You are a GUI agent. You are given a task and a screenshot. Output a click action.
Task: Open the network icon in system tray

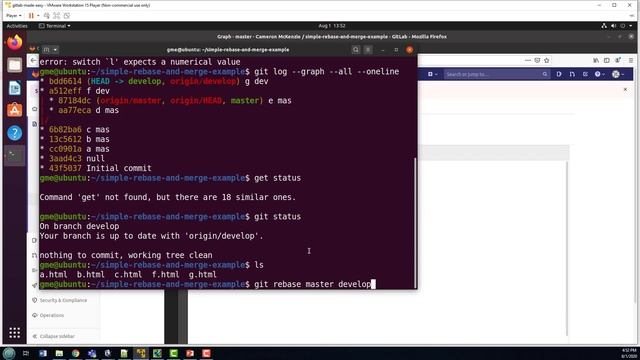click(x=604, y=26)
